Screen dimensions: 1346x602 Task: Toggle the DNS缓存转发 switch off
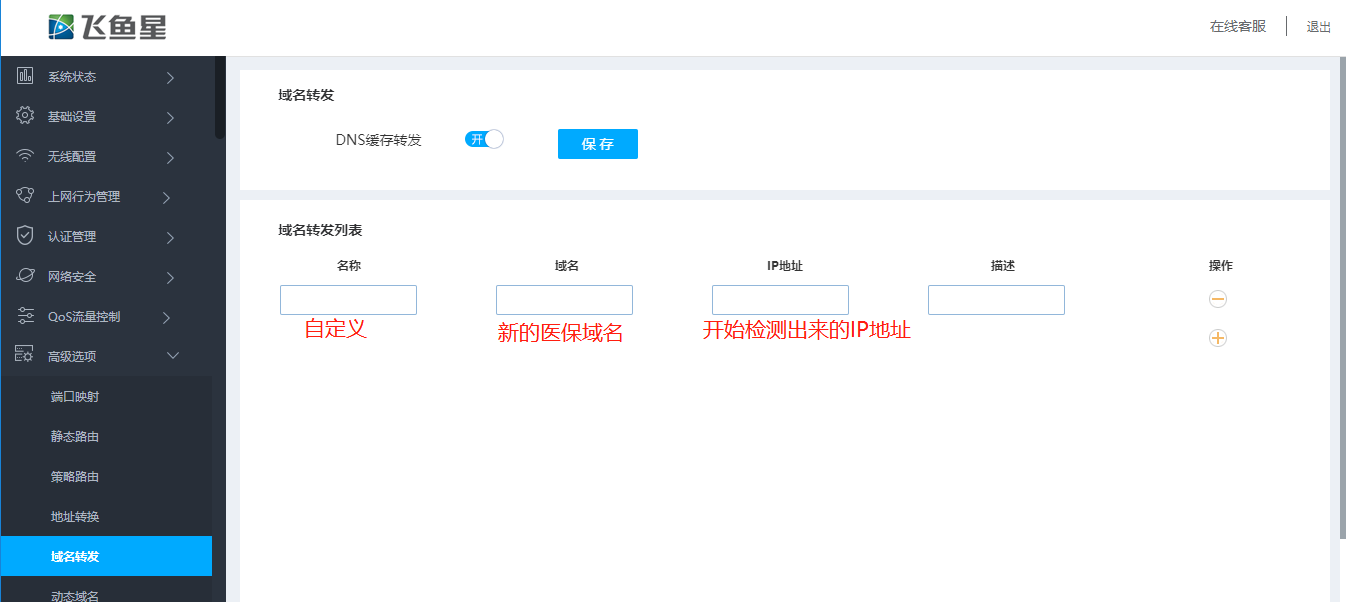click(484, 140)
